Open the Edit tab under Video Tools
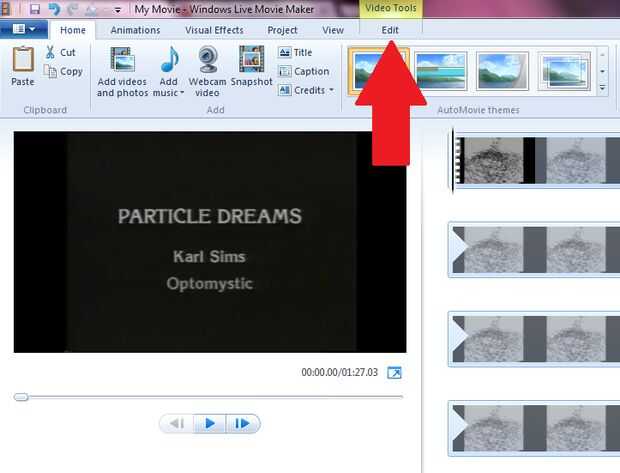 (390, 30)
